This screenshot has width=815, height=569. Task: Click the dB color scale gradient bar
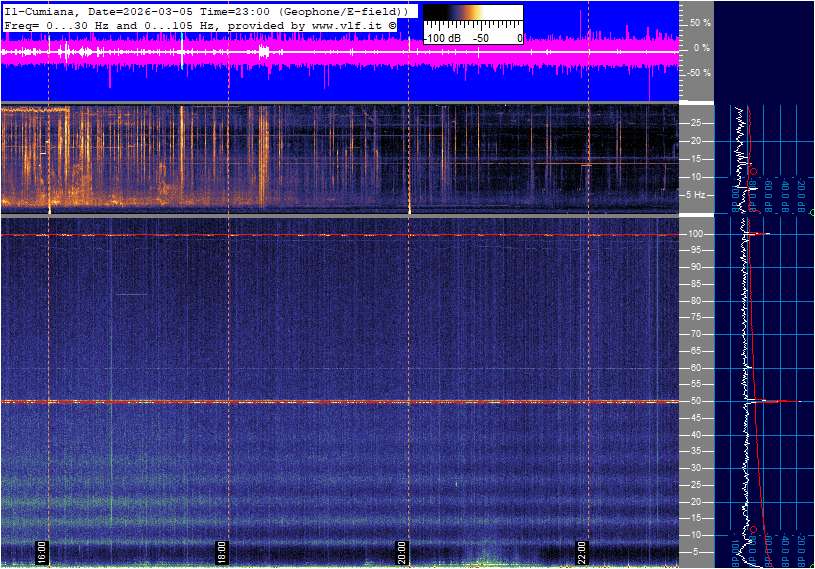click(472, 13)
